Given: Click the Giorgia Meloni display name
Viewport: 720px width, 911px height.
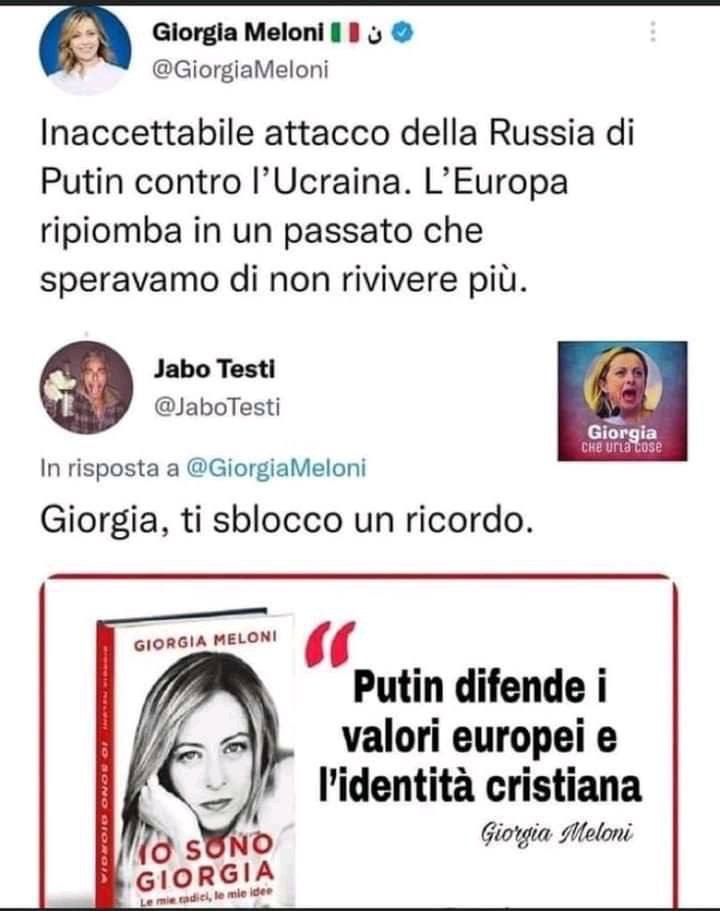Looking at the screenshot, I should 238,33.
